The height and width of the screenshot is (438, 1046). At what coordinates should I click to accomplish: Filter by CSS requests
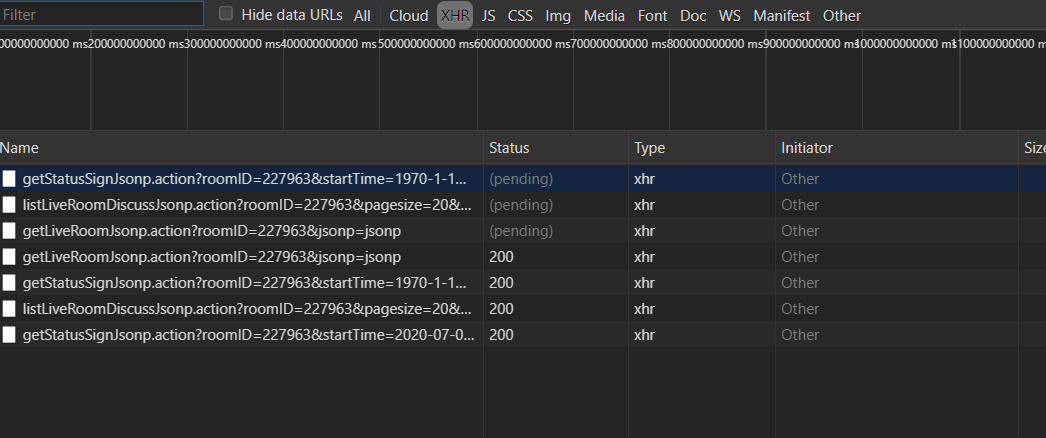point(520,16)
